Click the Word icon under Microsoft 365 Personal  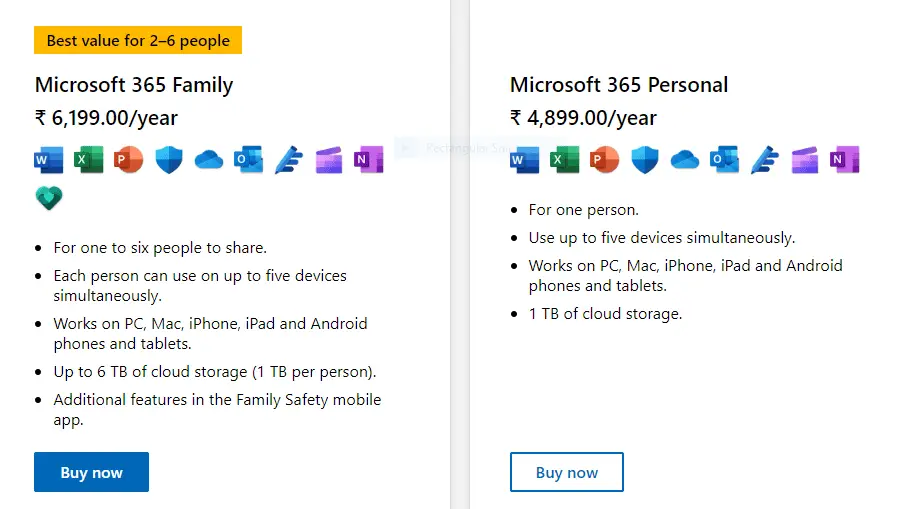tap(525, 159)
